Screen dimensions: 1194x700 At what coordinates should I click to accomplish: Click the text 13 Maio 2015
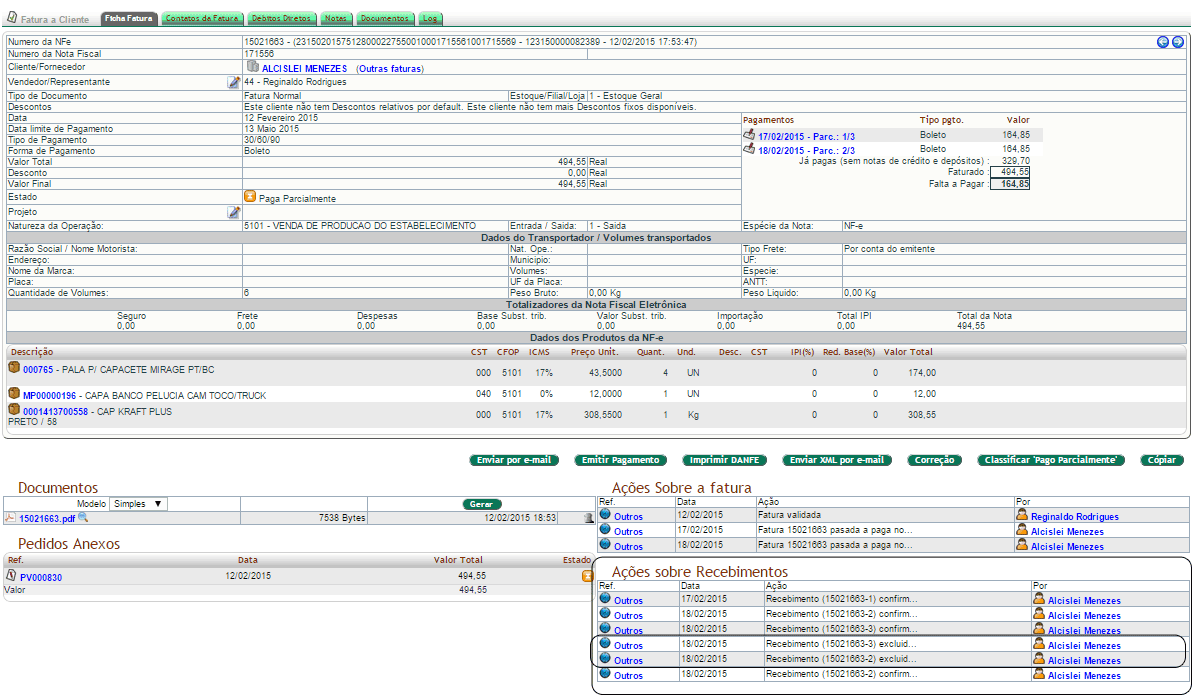click(x=272, y=129)
